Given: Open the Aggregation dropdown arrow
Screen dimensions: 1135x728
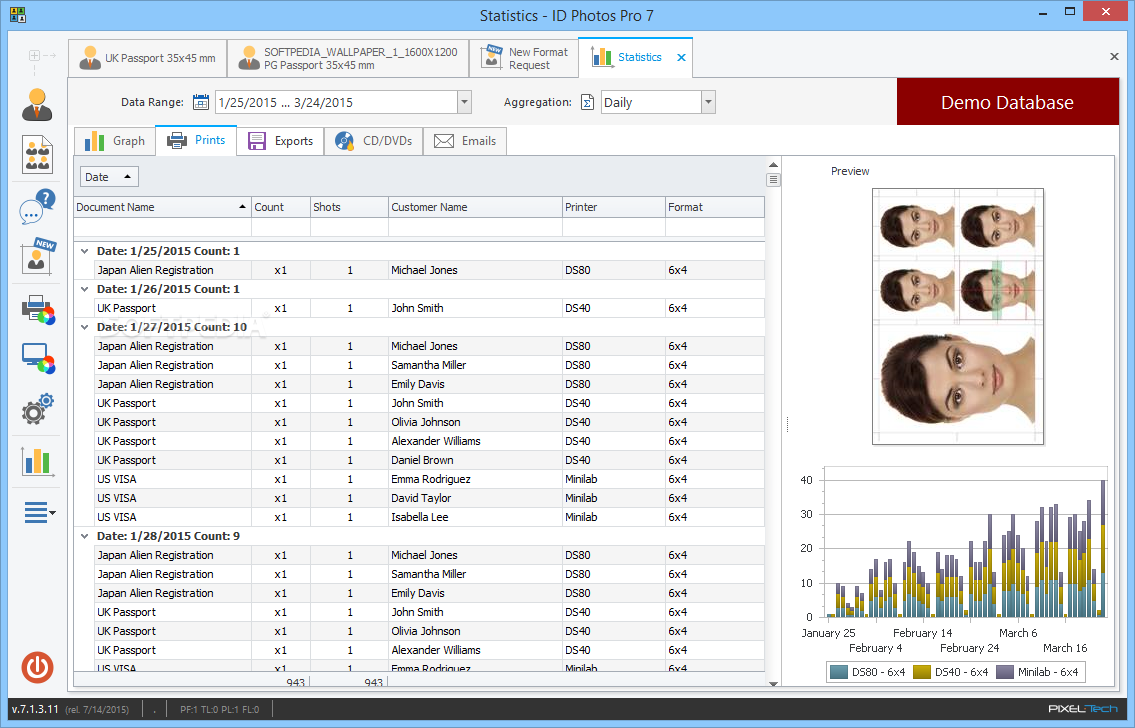Looking at the screenshot, I should (709, 102).
